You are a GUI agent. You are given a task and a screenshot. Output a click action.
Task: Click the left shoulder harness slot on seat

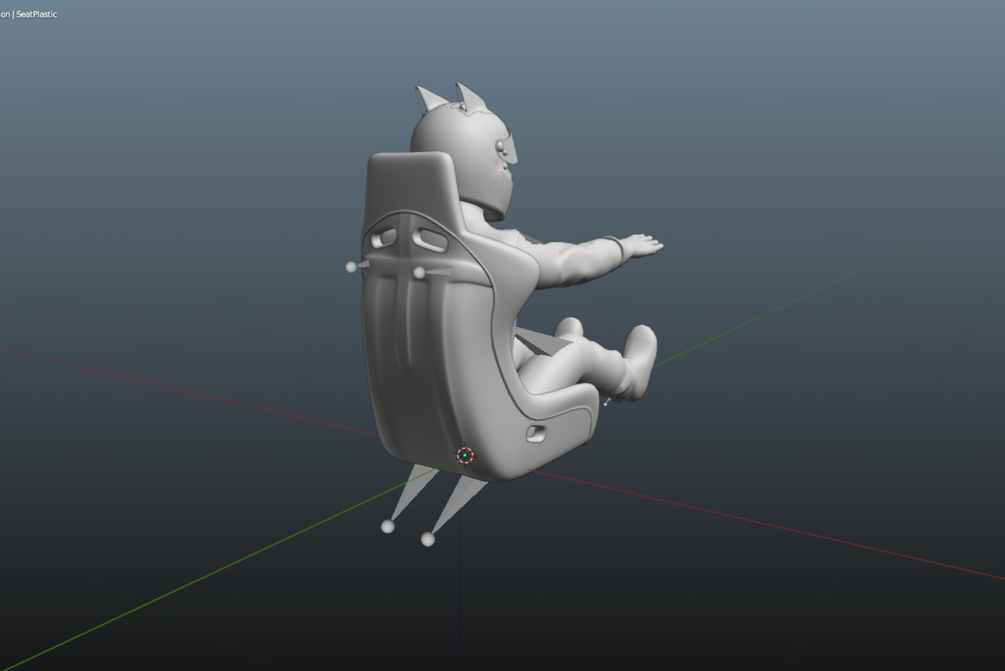pyautogui.click(x=383, y=238)
